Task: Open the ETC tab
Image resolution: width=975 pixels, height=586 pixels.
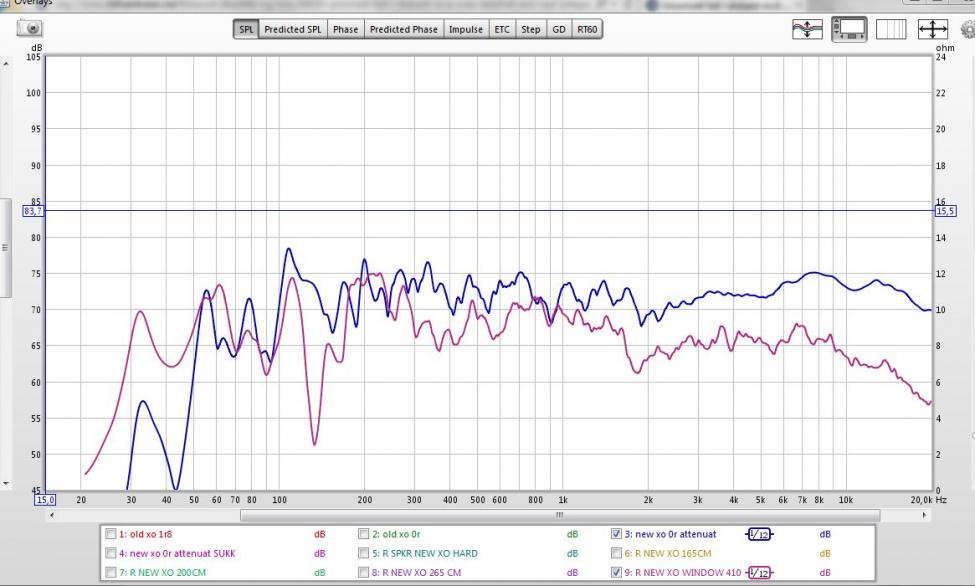Action: [x=502, y=29]
